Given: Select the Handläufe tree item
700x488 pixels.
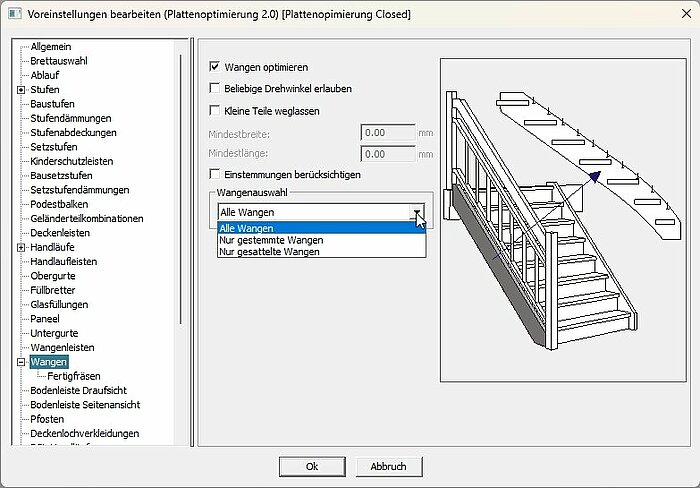Looking at the screenshot, I should pos(52,247).
